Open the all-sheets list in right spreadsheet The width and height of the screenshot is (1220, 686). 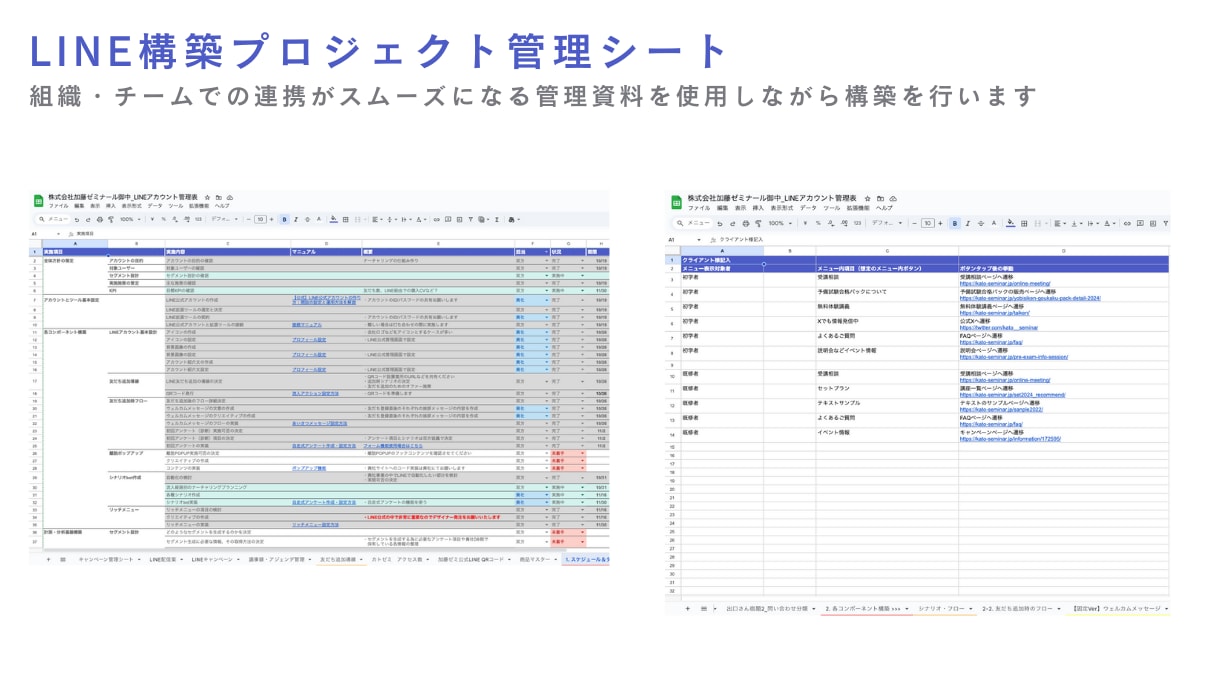[x=703, y=608]
